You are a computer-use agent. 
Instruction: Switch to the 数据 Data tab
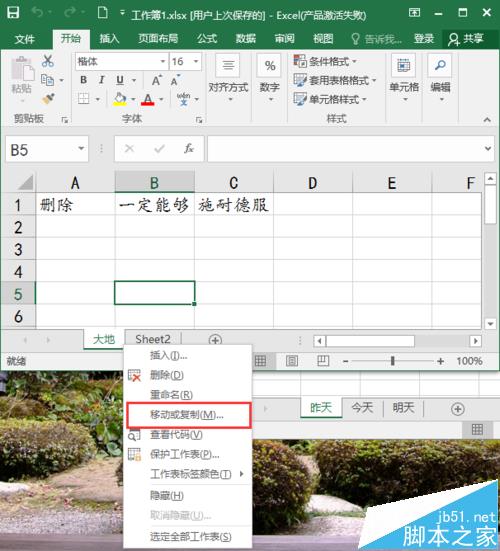point(246,39)
